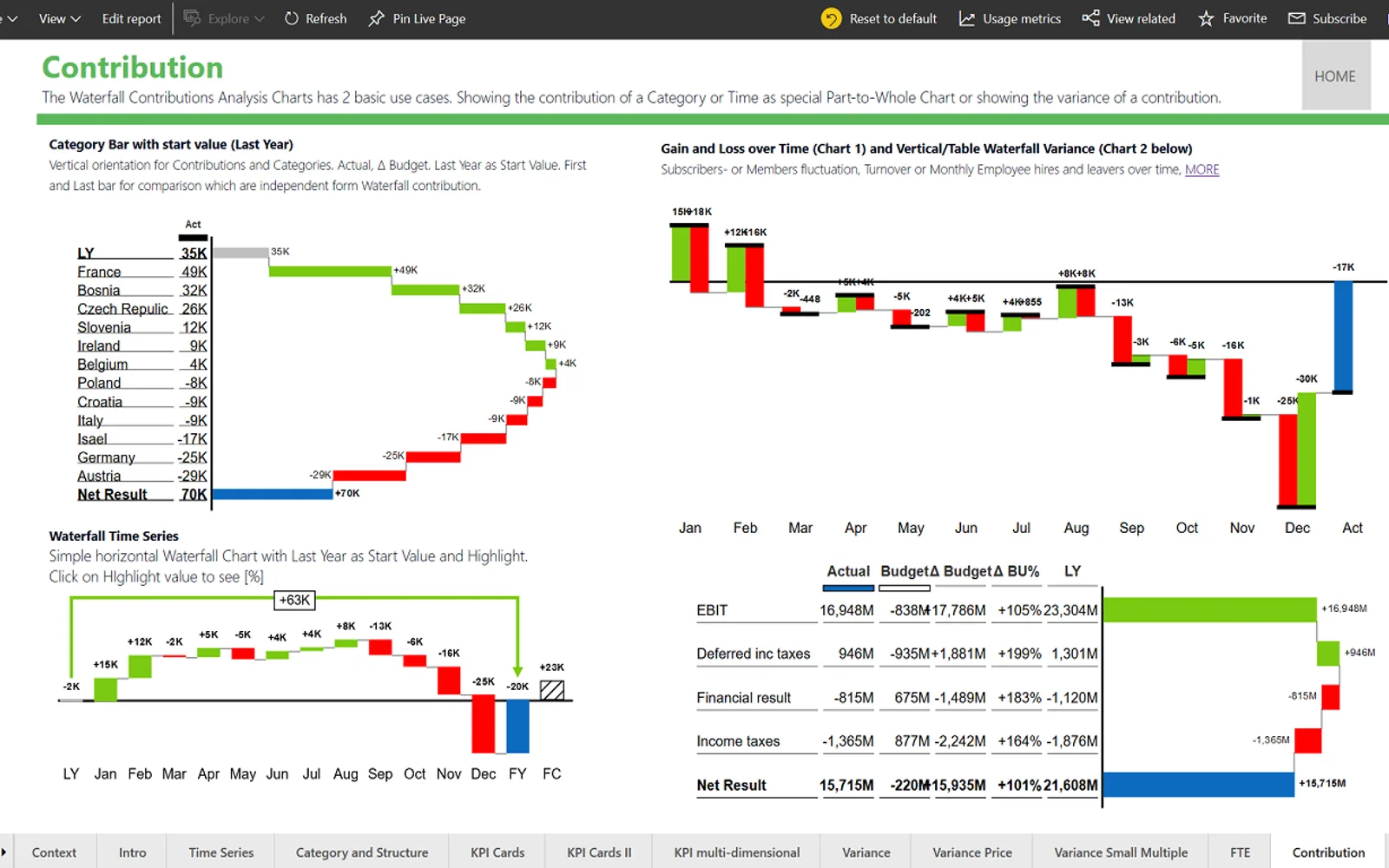Select the KPI Cards tab

tap(497, 852)
